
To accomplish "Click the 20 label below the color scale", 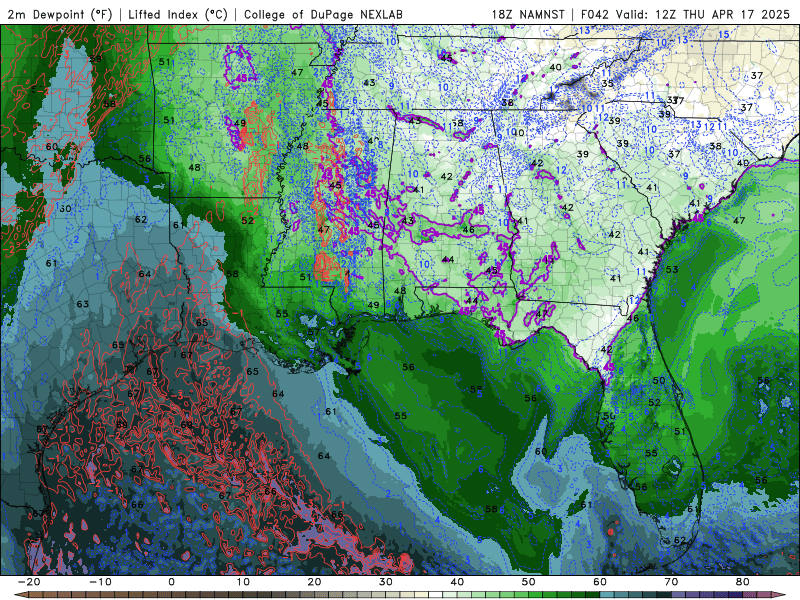I will point(314,582).
